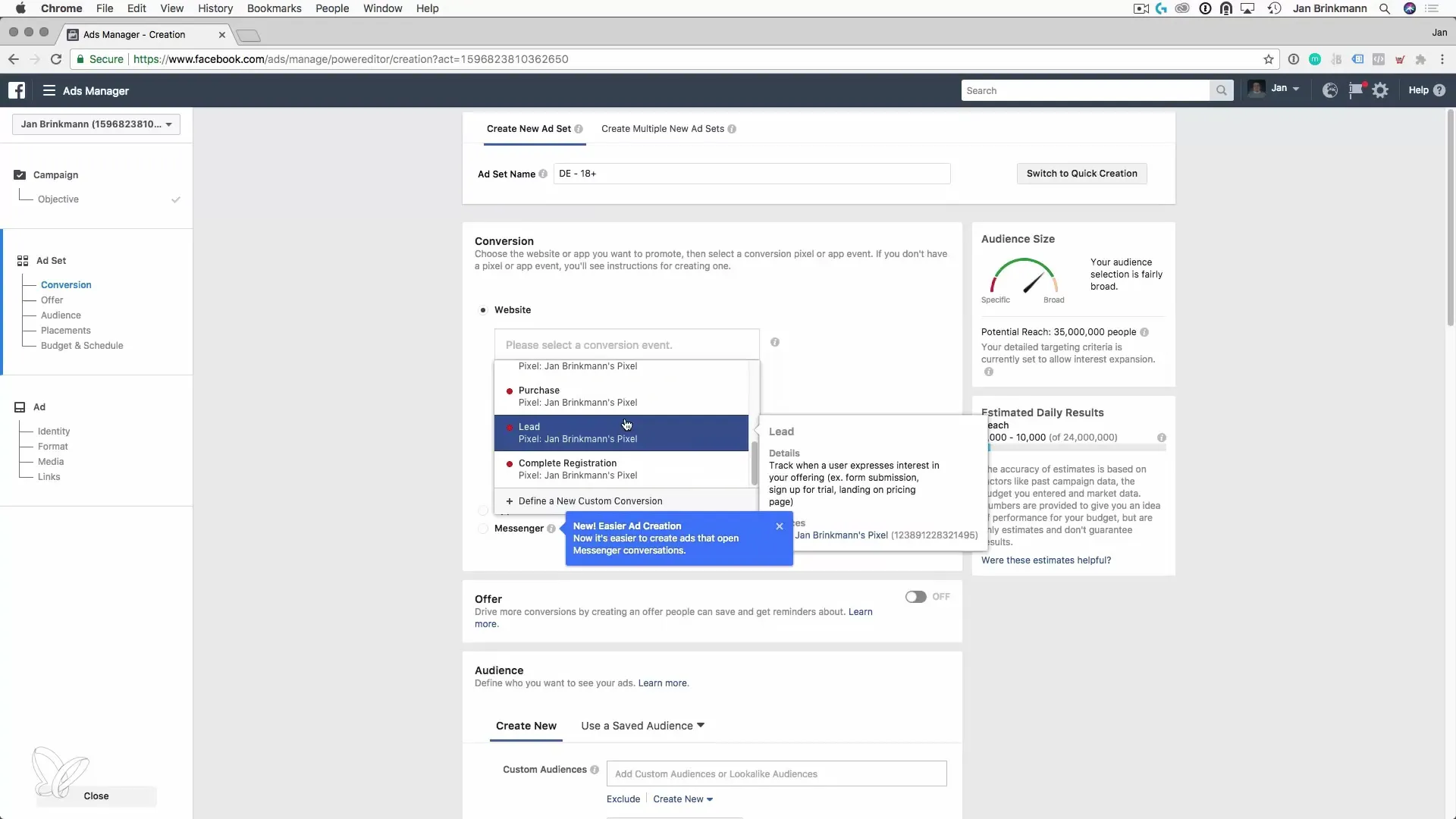Open the Ads Manager hamburger menu
Image resolution: width=1456 pixels, height=819 pixels.
point(49,90)
